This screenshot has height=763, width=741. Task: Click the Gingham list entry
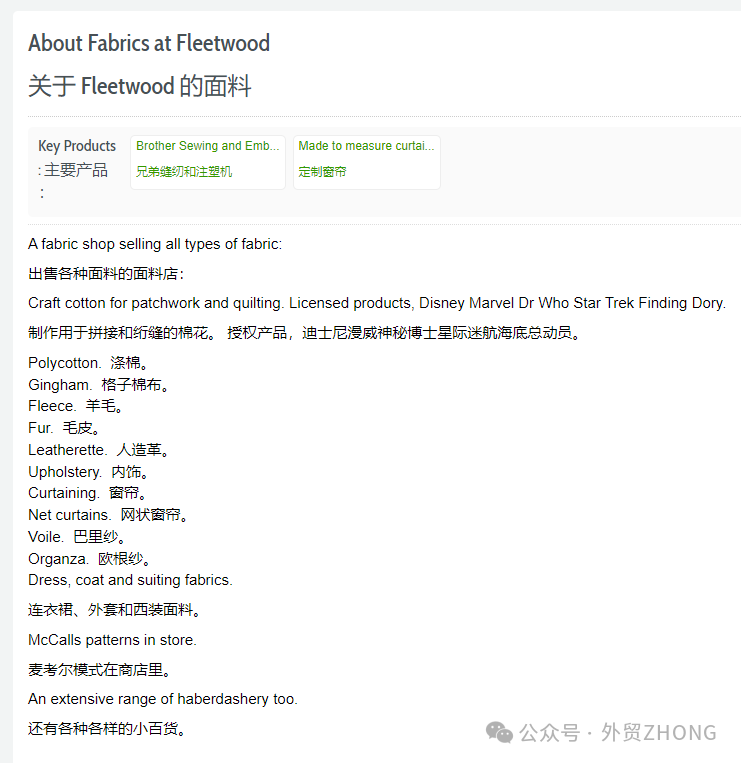click(x=60, y=385)
